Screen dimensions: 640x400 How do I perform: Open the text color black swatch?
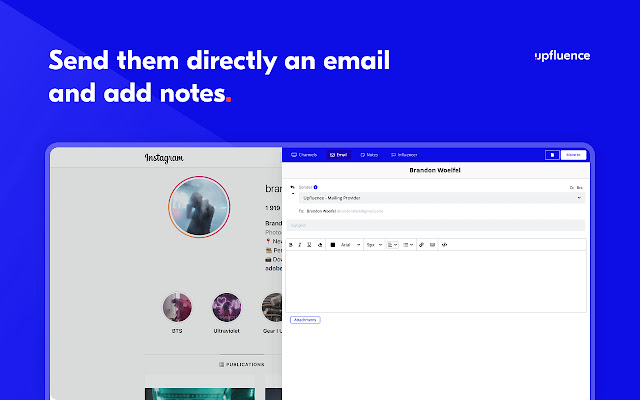coord(333,245)
